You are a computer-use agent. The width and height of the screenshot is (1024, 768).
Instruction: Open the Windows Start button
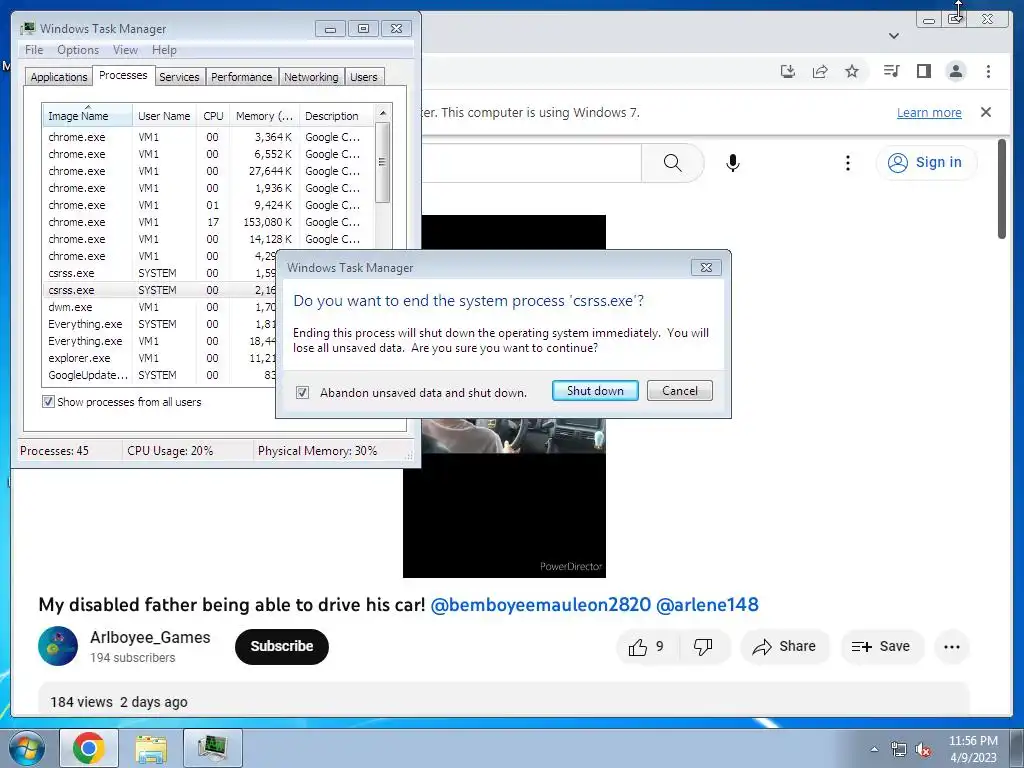click(27, 748)
